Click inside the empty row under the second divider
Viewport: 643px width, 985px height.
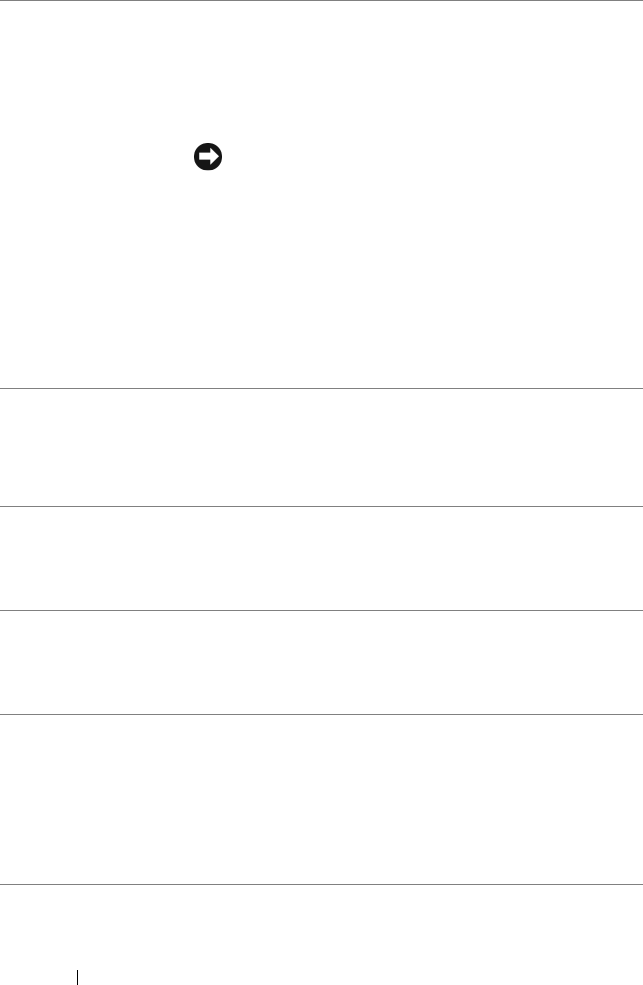pos(321,558)
